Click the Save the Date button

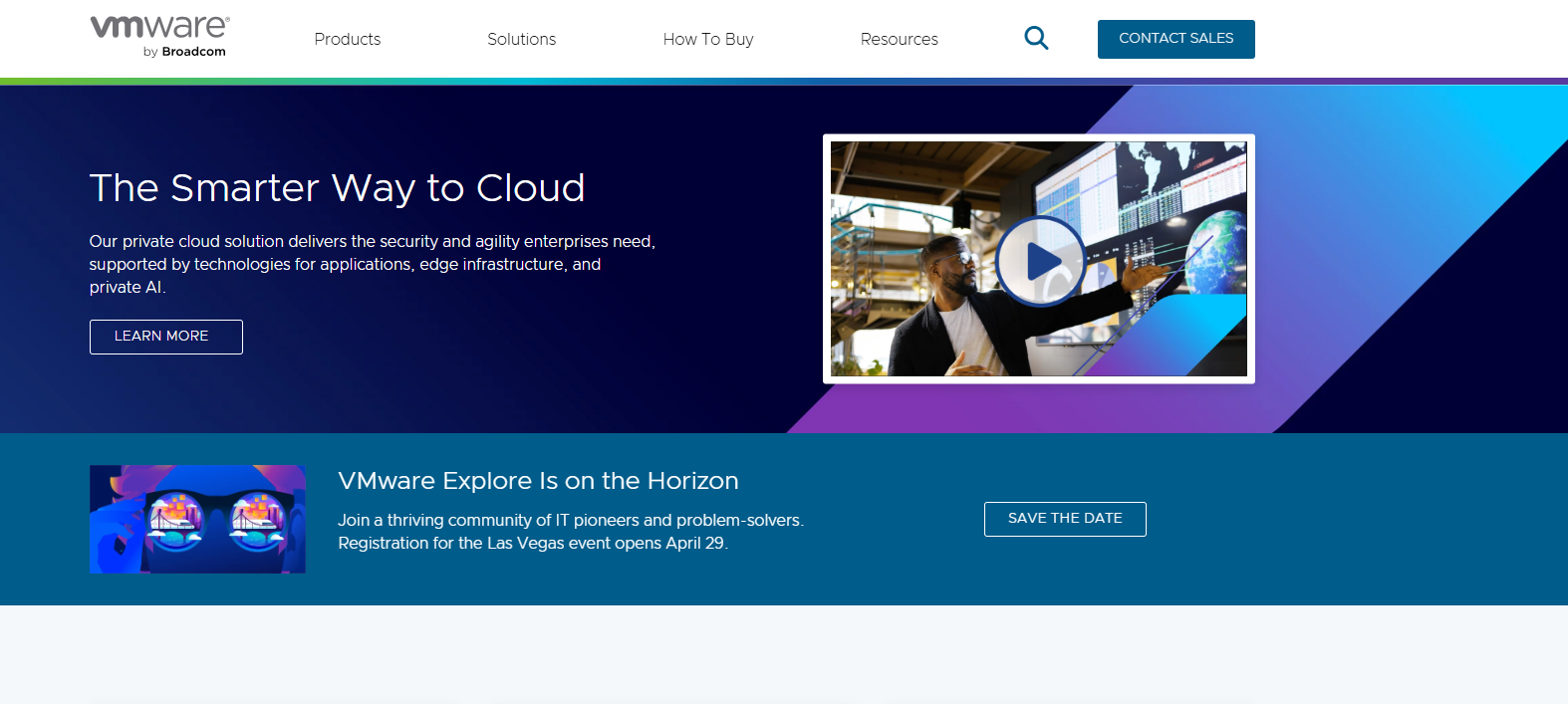1065,519
